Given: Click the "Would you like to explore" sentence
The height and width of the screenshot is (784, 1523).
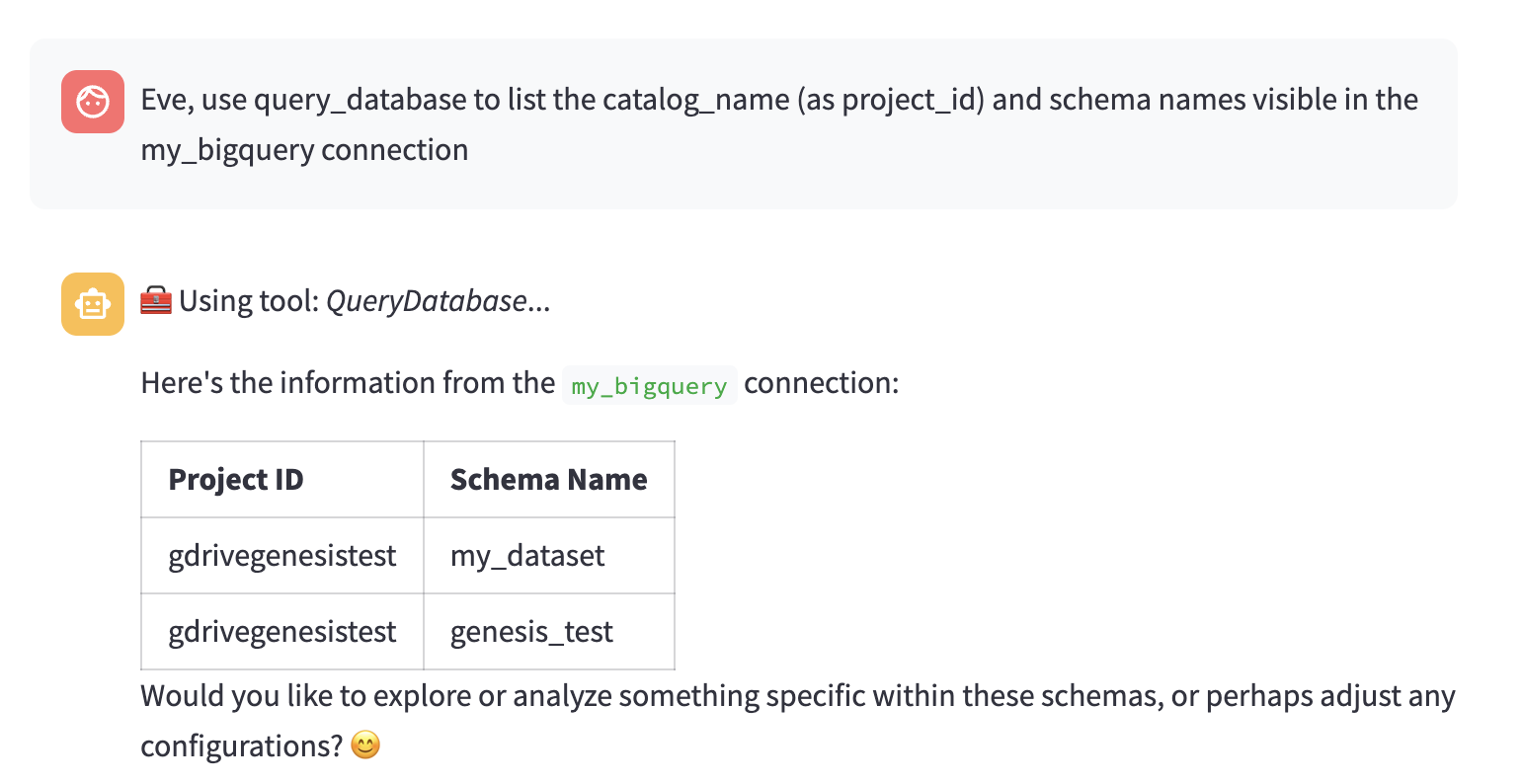Looking at the screenshot, I should click(x=797, y=696).
